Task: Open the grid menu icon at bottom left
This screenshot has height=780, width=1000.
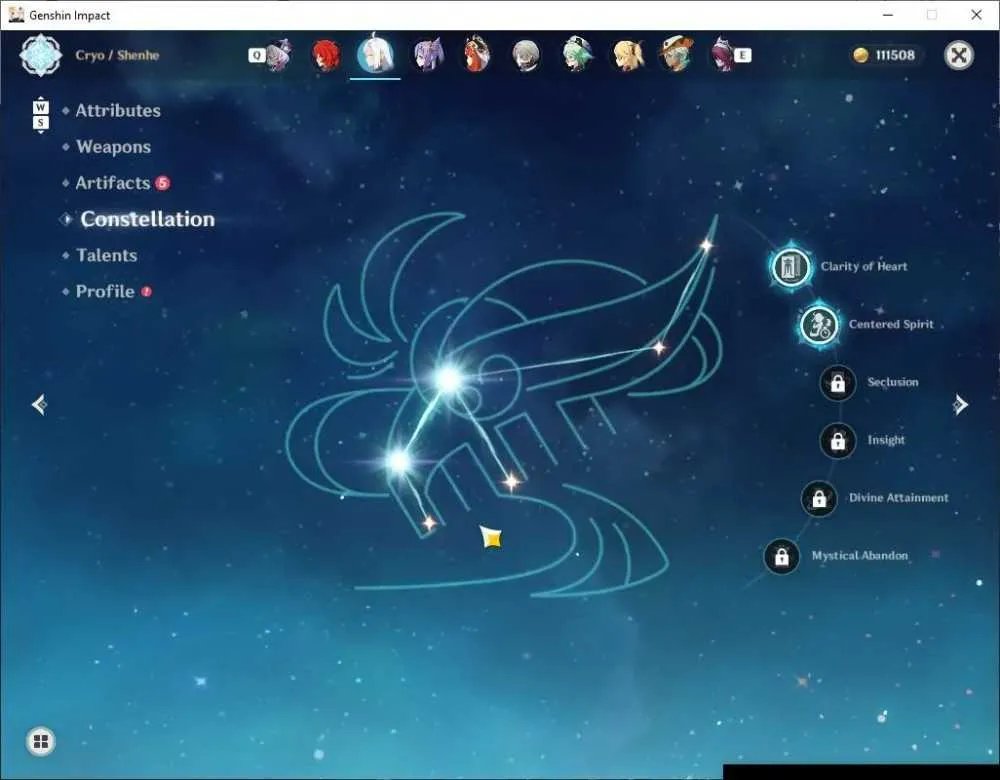Action: pos(41,741)
